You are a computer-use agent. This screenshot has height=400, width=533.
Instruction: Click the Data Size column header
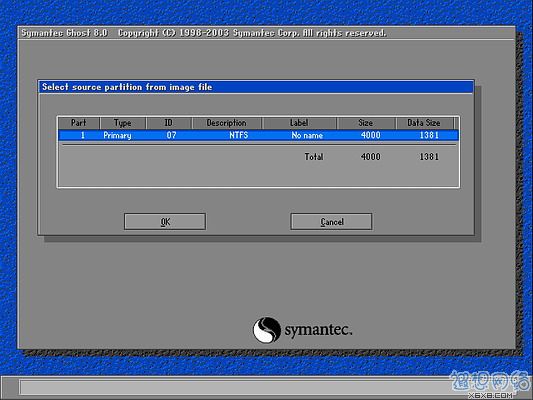tap(424, 123)
